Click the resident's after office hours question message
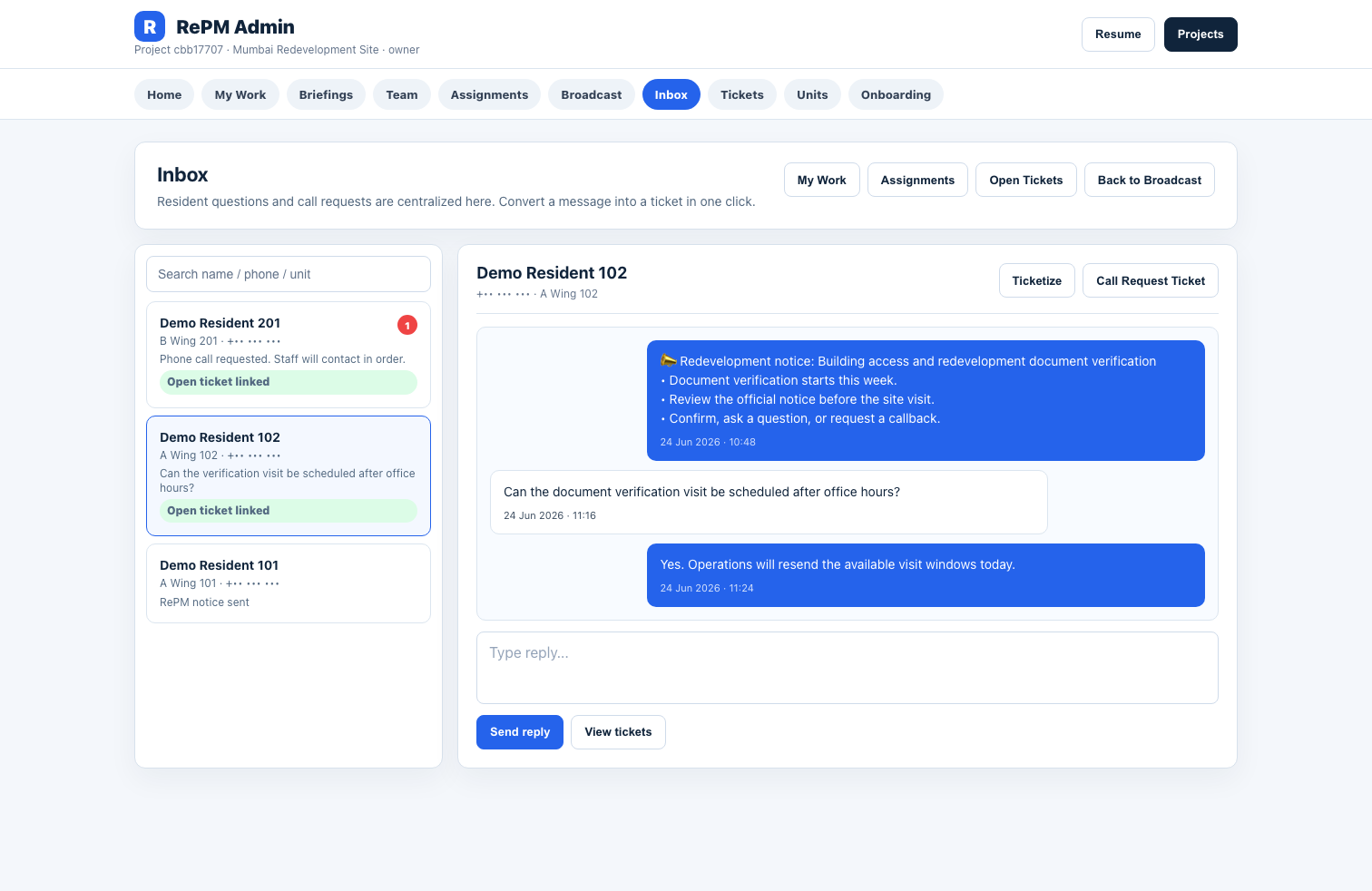 tap(769, 502)
